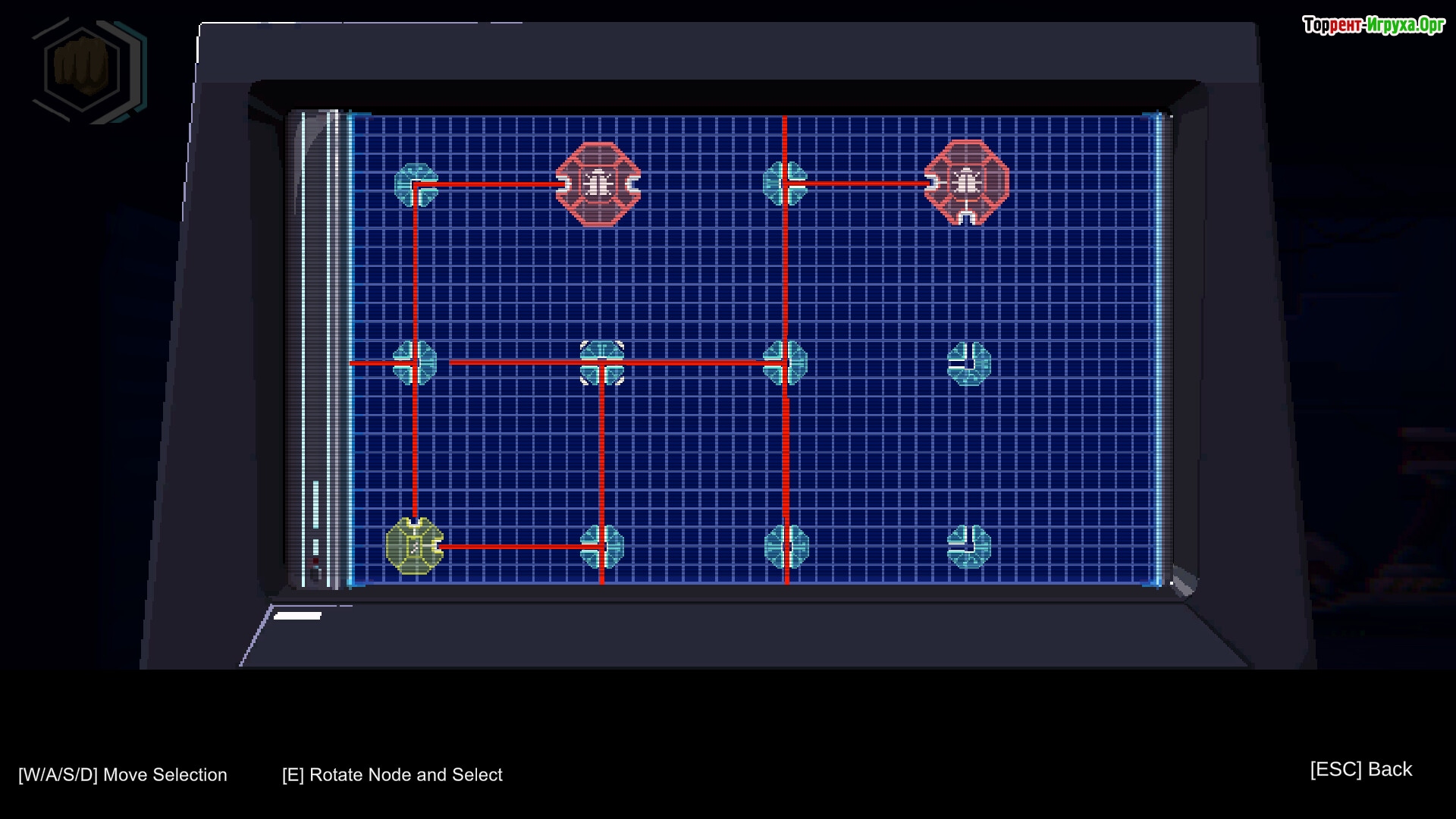This screenshot has height=819, width=1456.
Task: Click the vertical level gauge on left panel
Action: click(316, 504)
